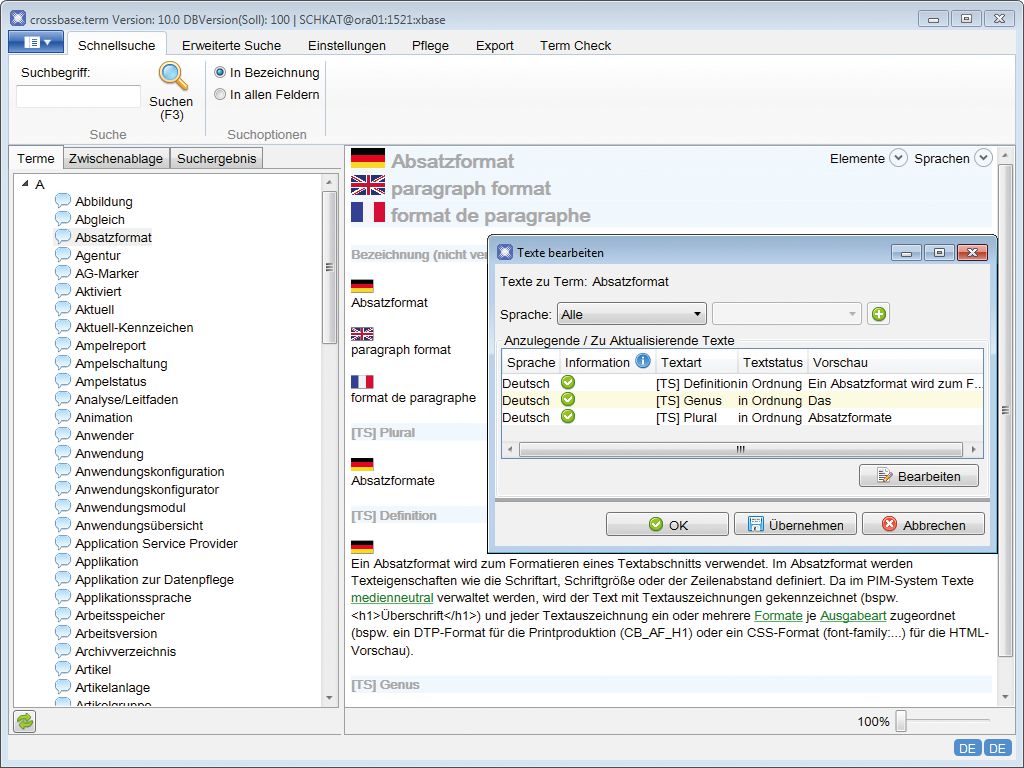Viewport: 1024px width, 768px height.
Task: Click the Suchbegriff input field
Action: pyautogui.click(x=78, y=97)
